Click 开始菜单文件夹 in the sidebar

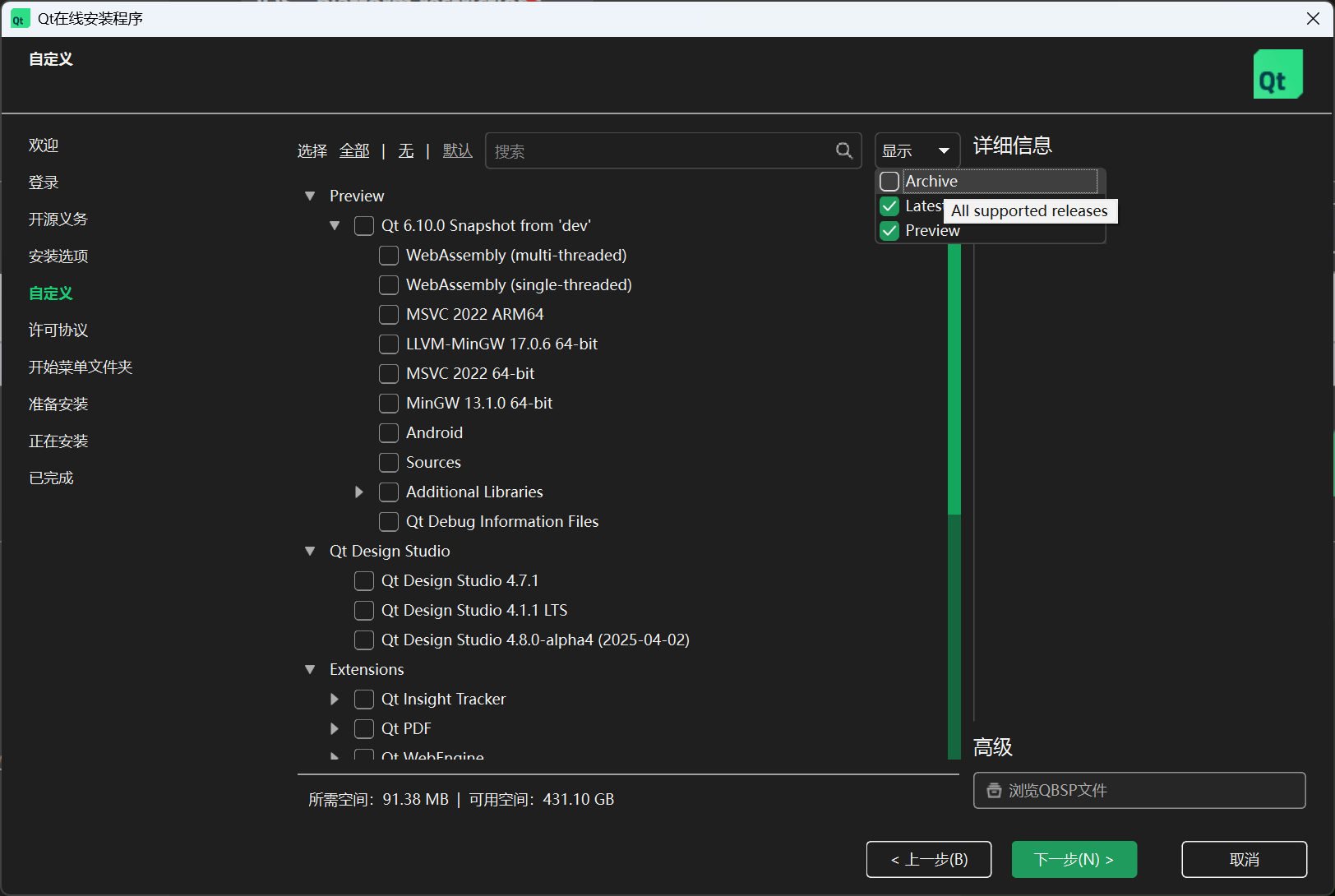[81, 367]
